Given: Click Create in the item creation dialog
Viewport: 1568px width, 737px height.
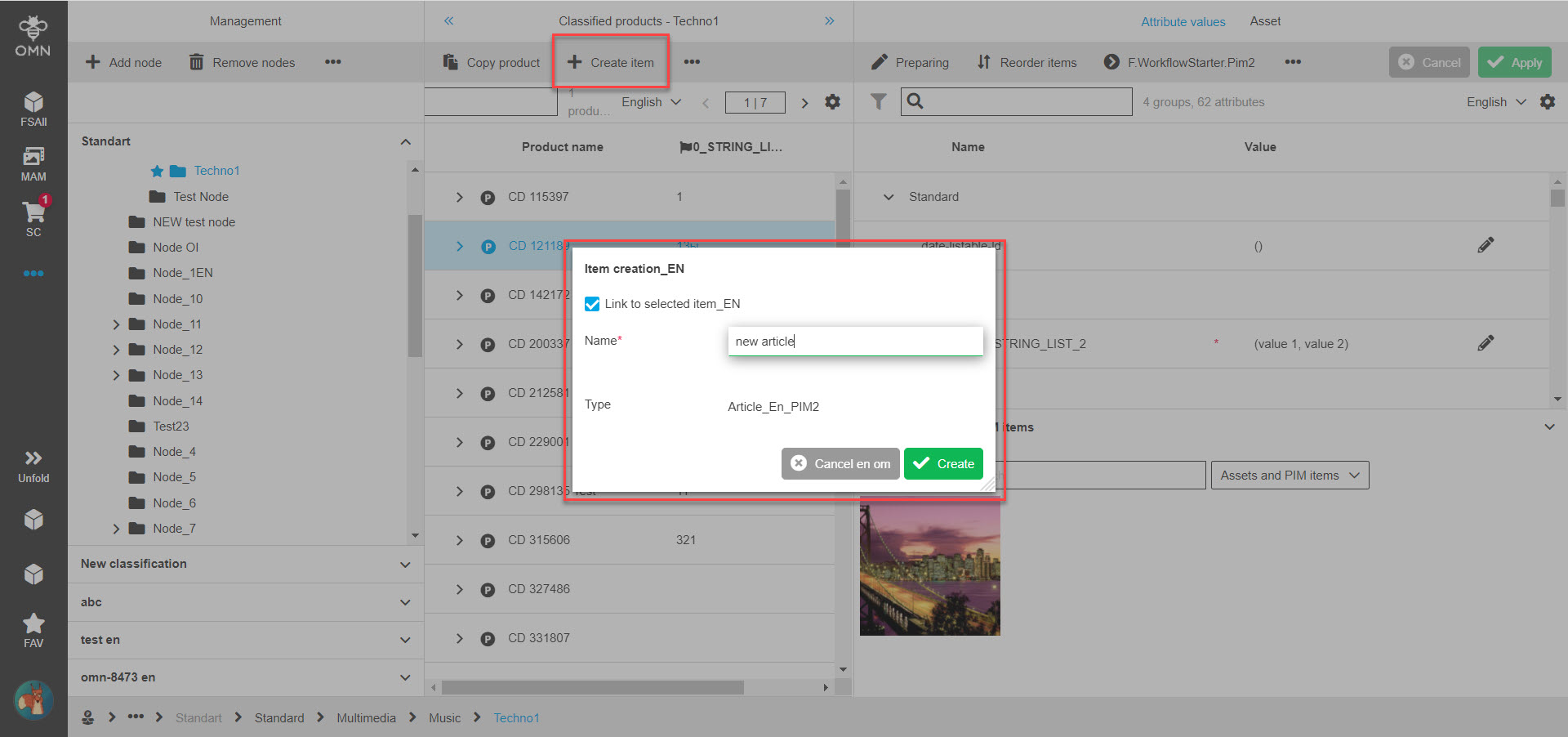Looking at the screenshot, I should click(943, 463).
